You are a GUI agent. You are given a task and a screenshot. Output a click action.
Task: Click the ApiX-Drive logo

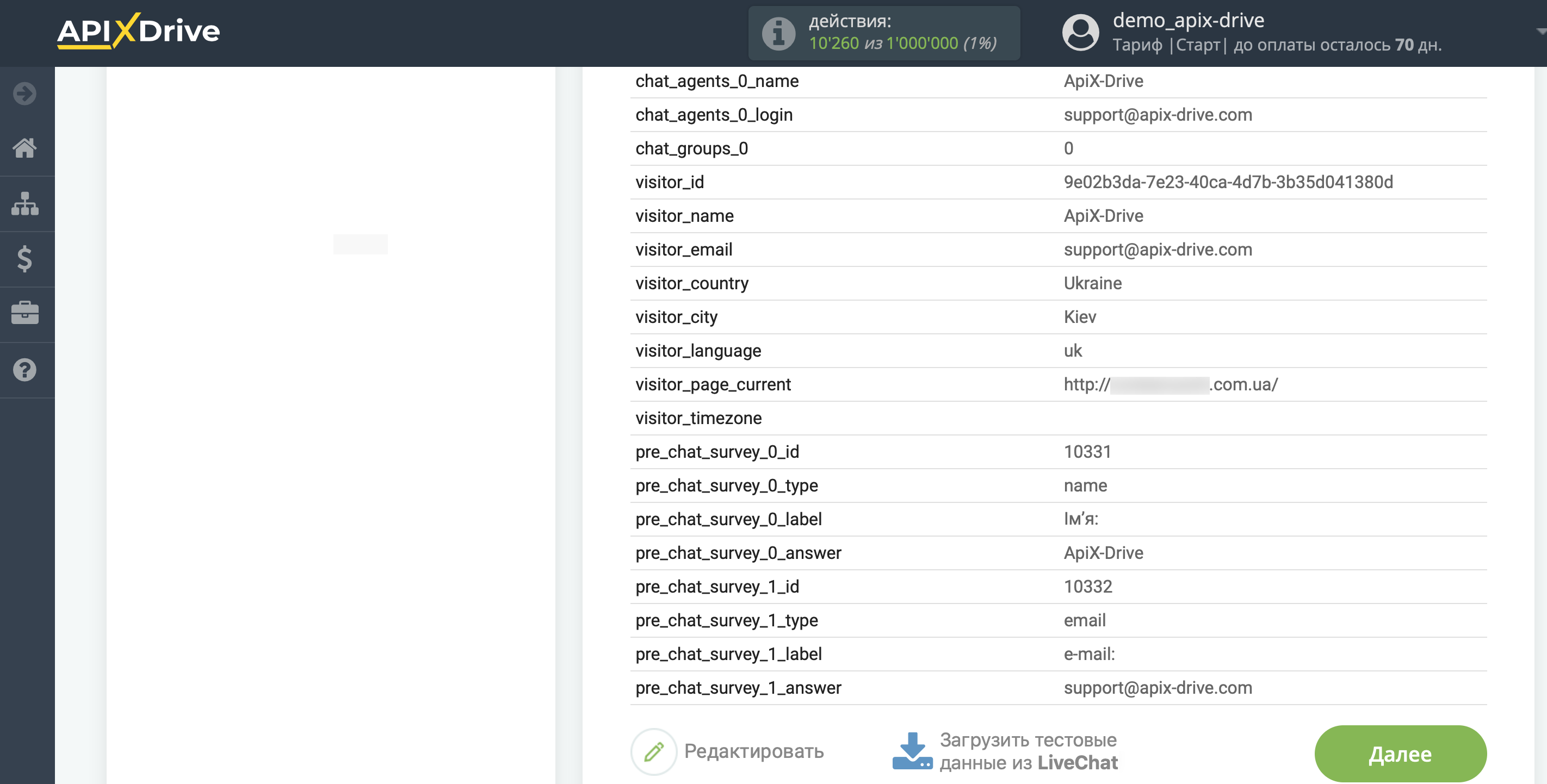click(x=138, y=30)
